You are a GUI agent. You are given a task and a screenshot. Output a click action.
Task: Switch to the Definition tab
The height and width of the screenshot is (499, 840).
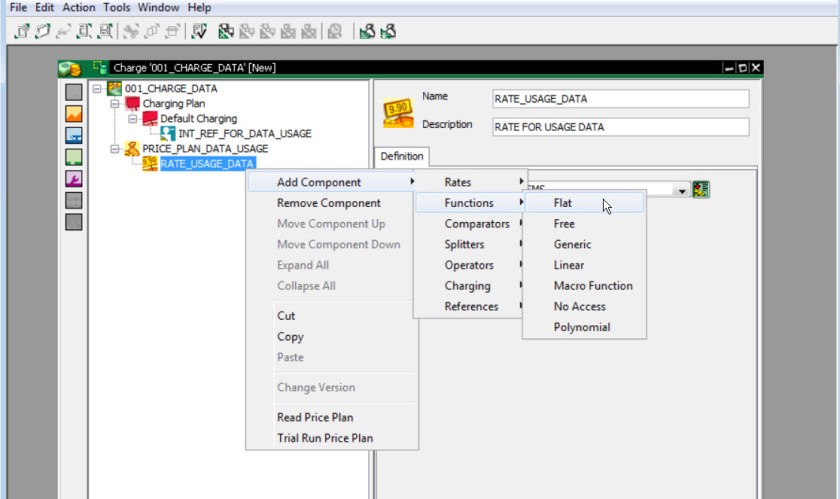pyautogui.click(x=403, y=156)
